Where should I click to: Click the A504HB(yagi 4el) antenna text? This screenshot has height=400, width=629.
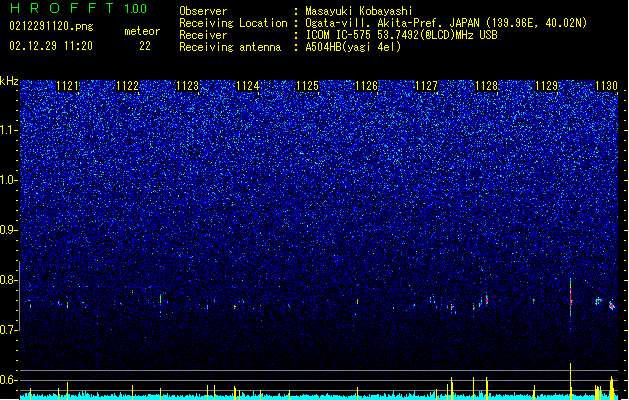(x=353, y=47)
